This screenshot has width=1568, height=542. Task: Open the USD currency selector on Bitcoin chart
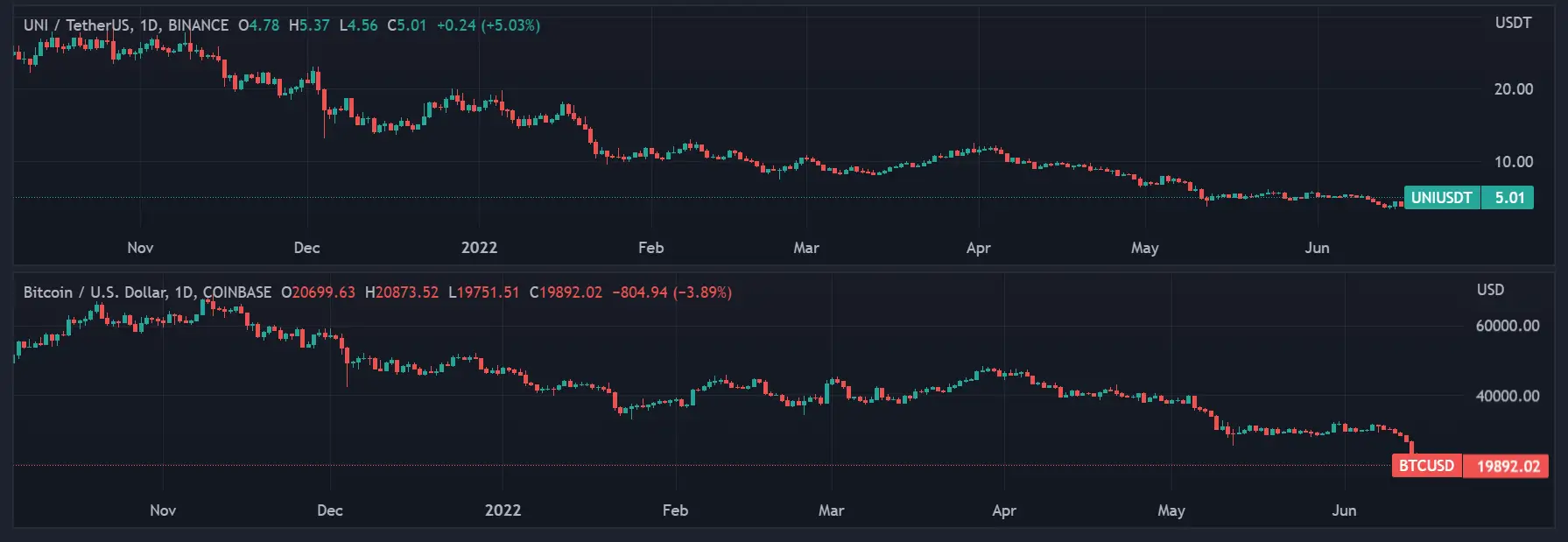tap(1490, 290)
